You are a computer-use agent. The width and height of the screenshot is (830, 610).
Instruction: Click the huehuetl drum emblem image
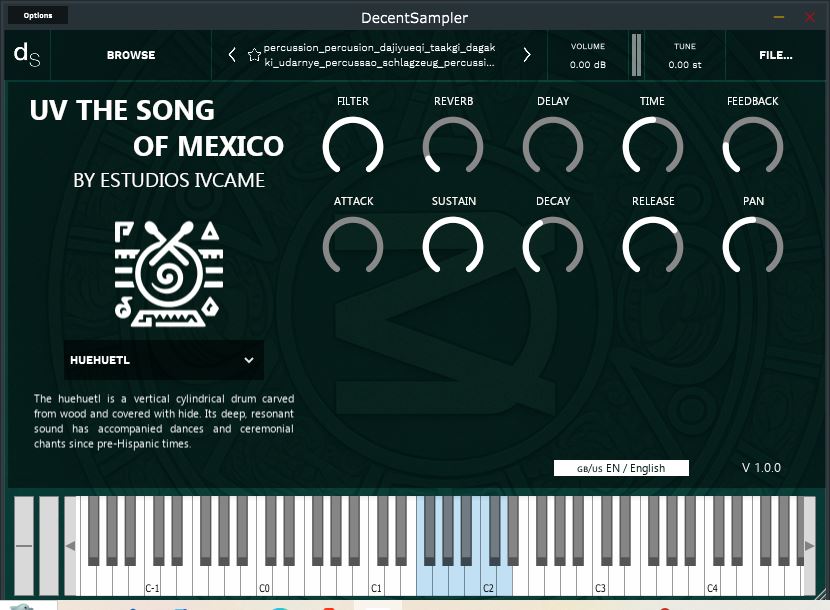pyautogui.click(x=169, y=273)
